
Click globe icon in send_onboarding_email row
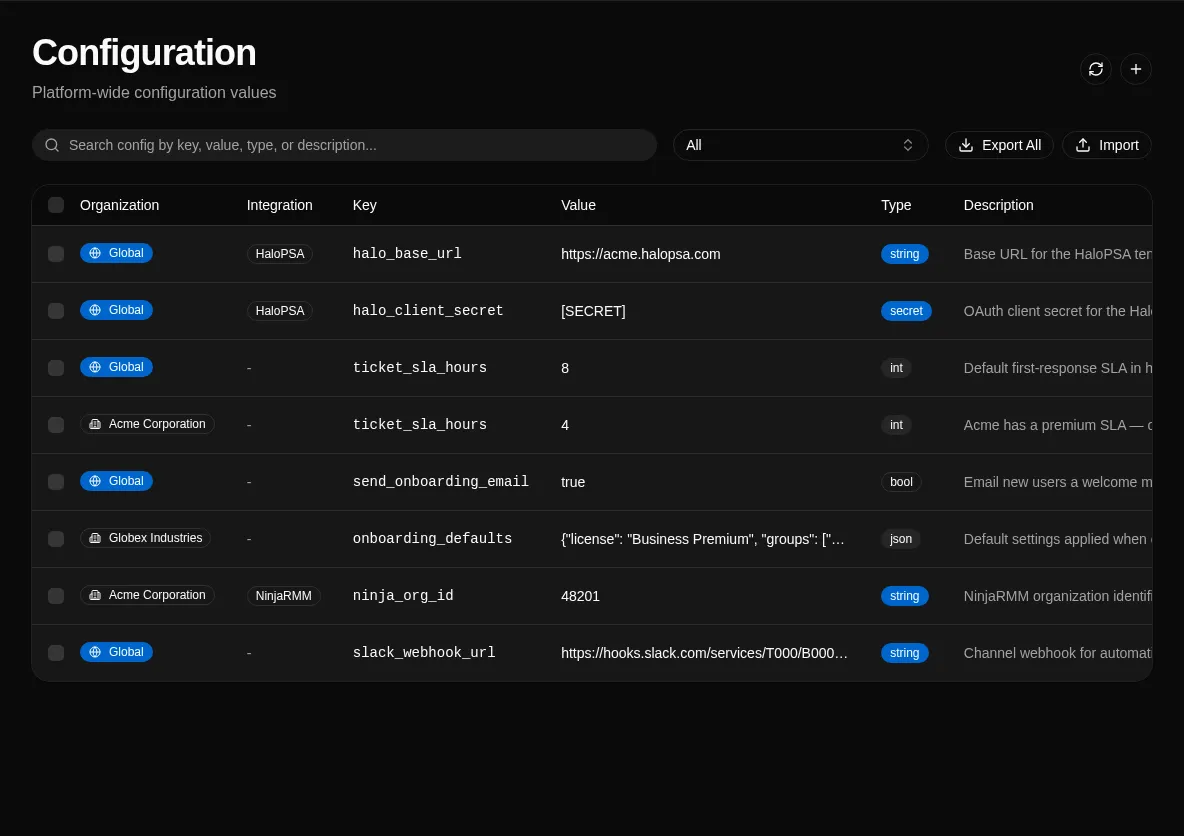tap(95, 481)
